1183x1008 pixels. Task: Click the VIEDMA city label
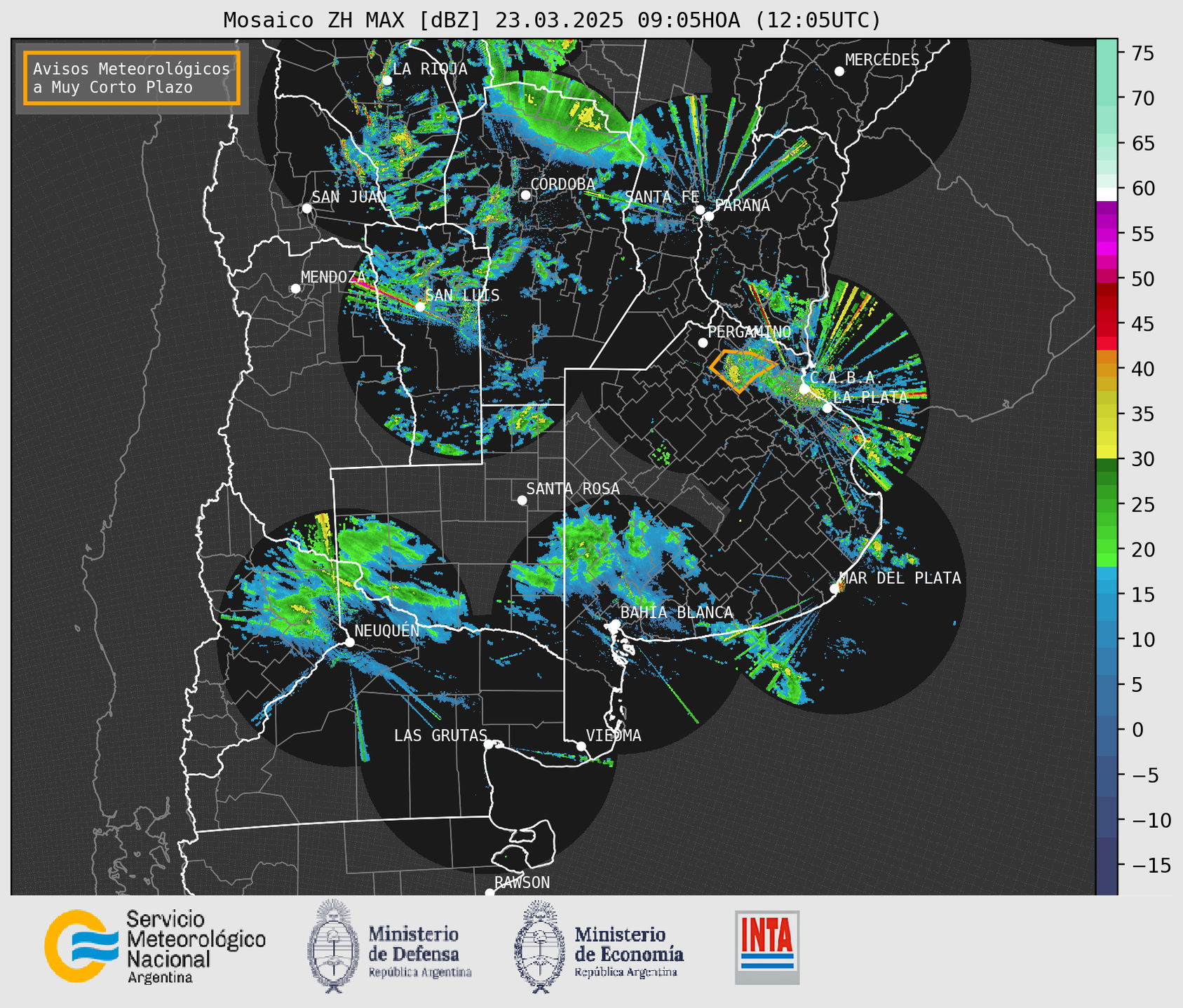[614, 735]
